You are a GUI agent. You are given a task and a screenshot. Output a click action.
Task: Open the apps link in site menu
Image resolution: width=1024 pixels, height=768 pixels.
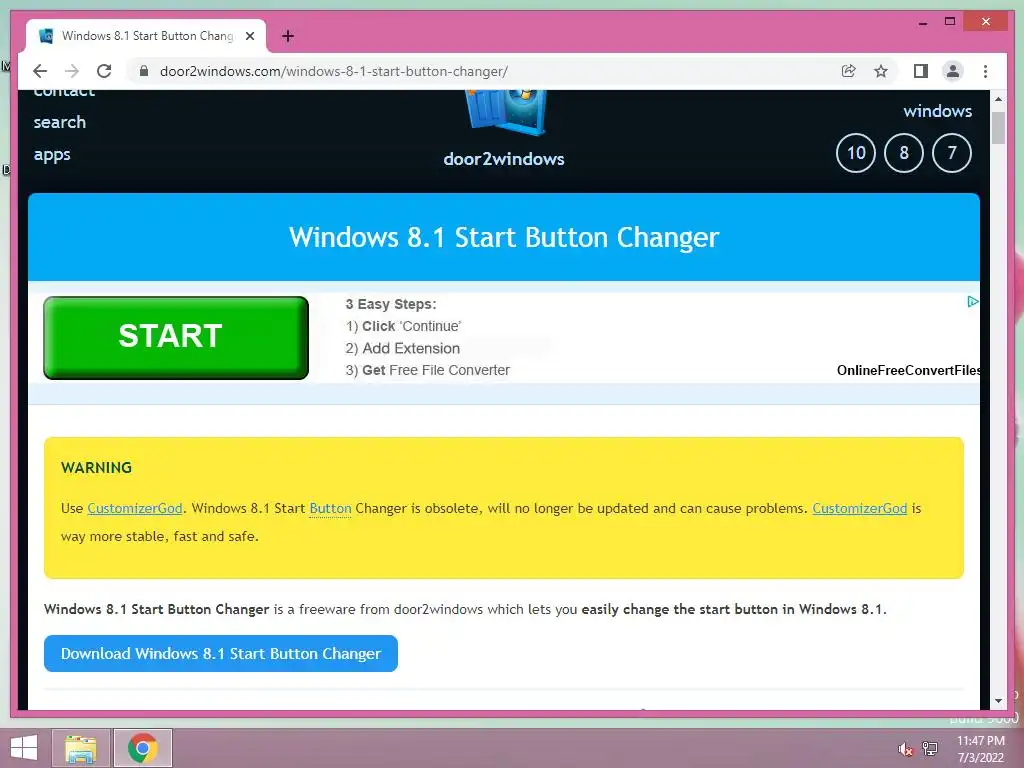coord(52,155)
